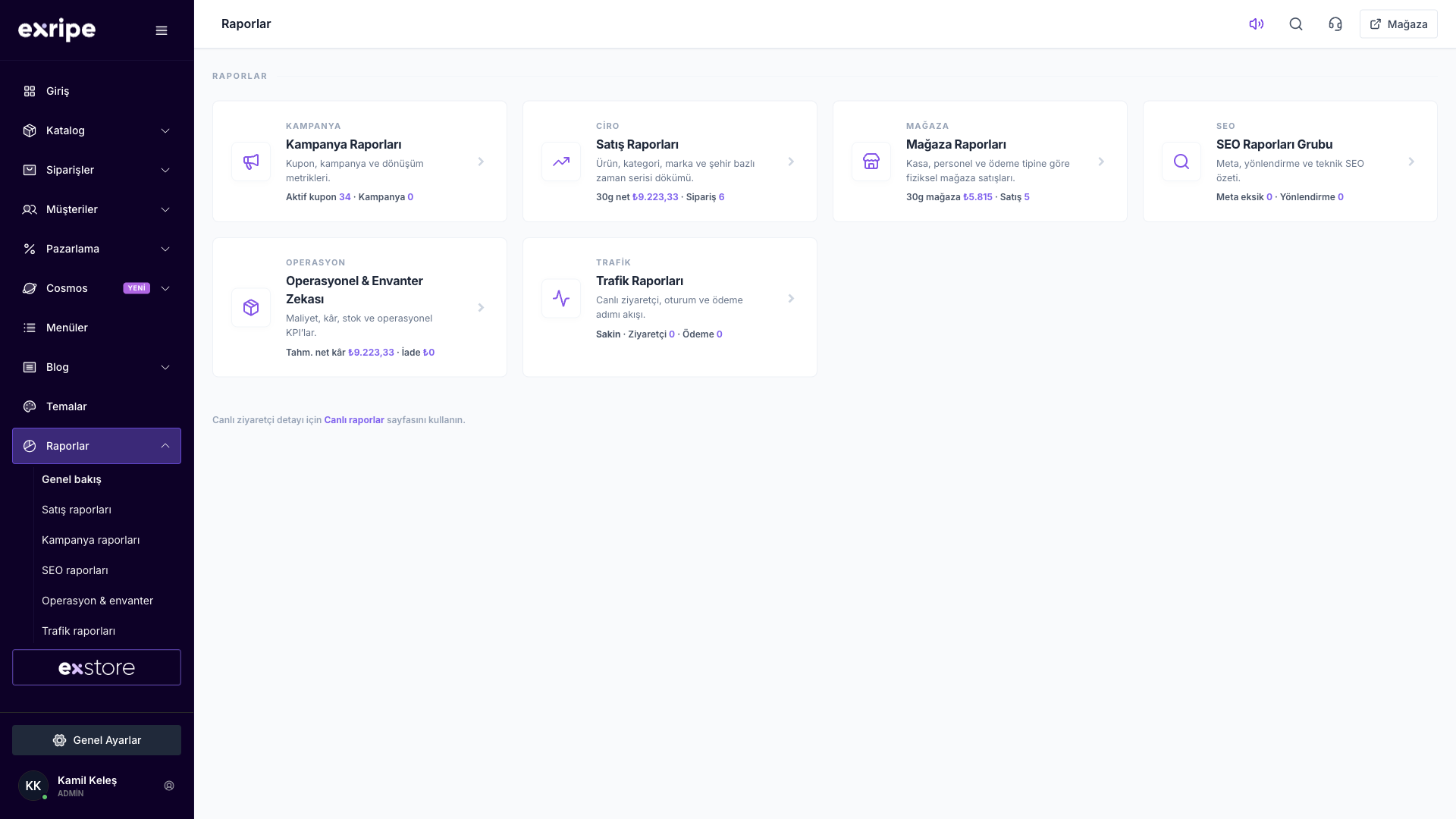
Task: Expand the Katalog menu chevron
Action: click(165, 130)
